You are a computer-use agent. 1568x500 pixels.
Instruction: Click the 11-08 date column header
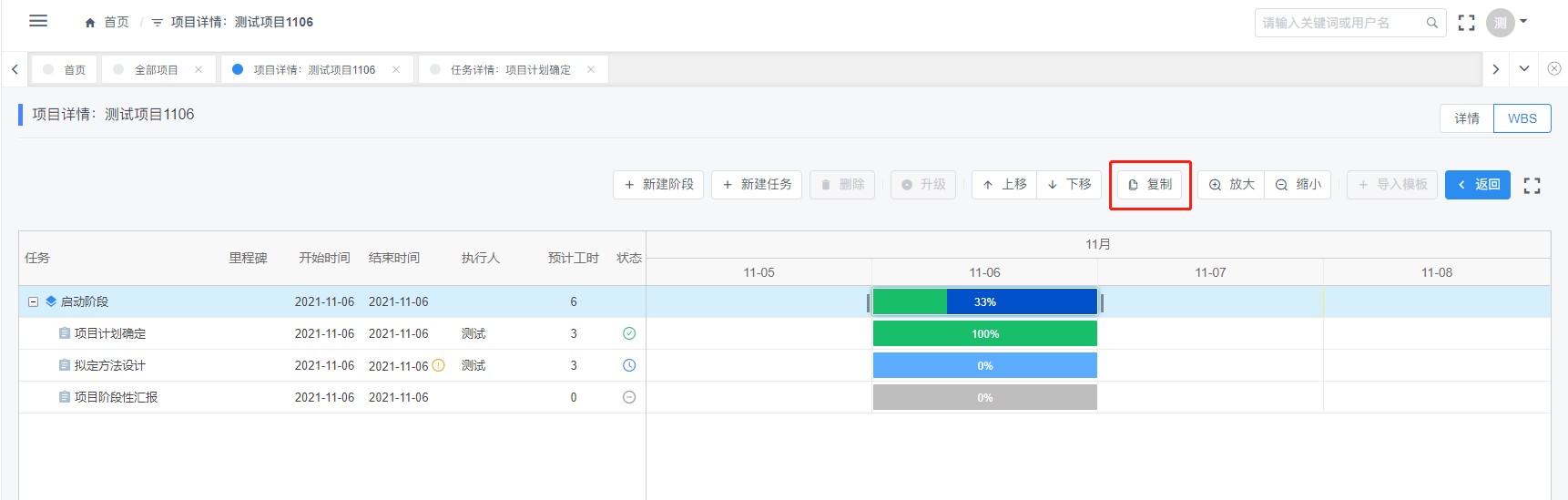tap(1437, 272)
